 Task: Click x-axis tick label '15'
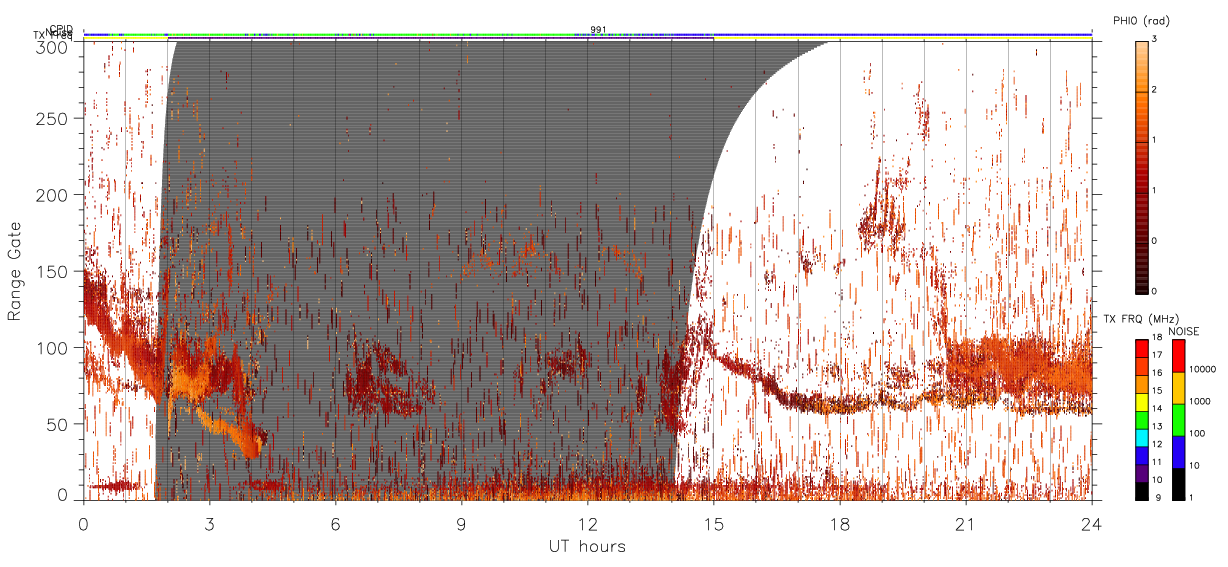(x=714, y=524)
